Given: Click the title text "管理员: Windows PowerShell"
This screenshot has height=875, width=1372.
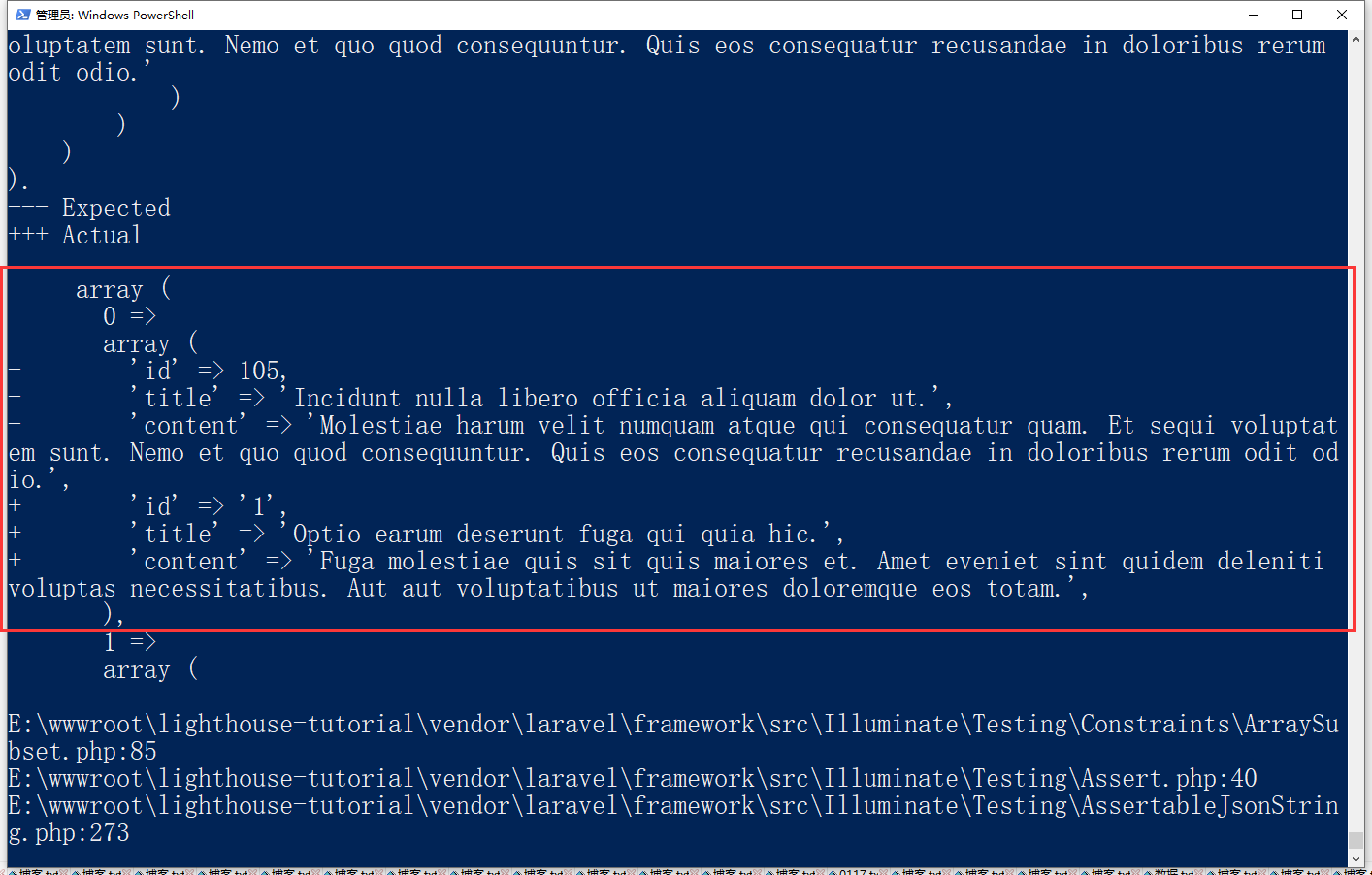Looking at the screenshot, I should click(114, 15).
